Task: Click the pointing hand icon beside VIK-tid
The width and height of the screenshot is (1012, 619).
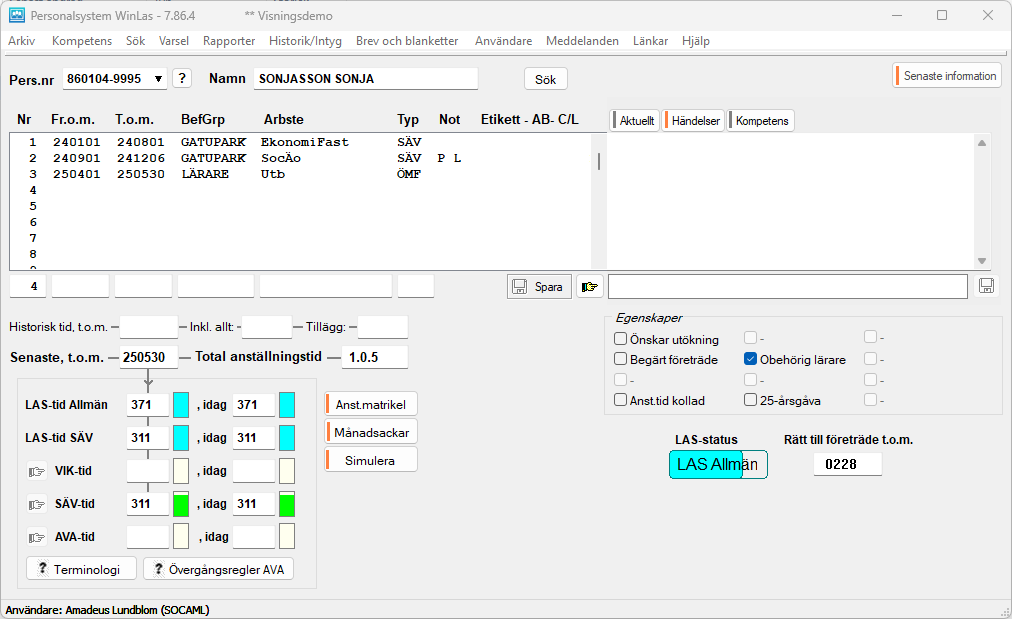Action: pos(37,471)
